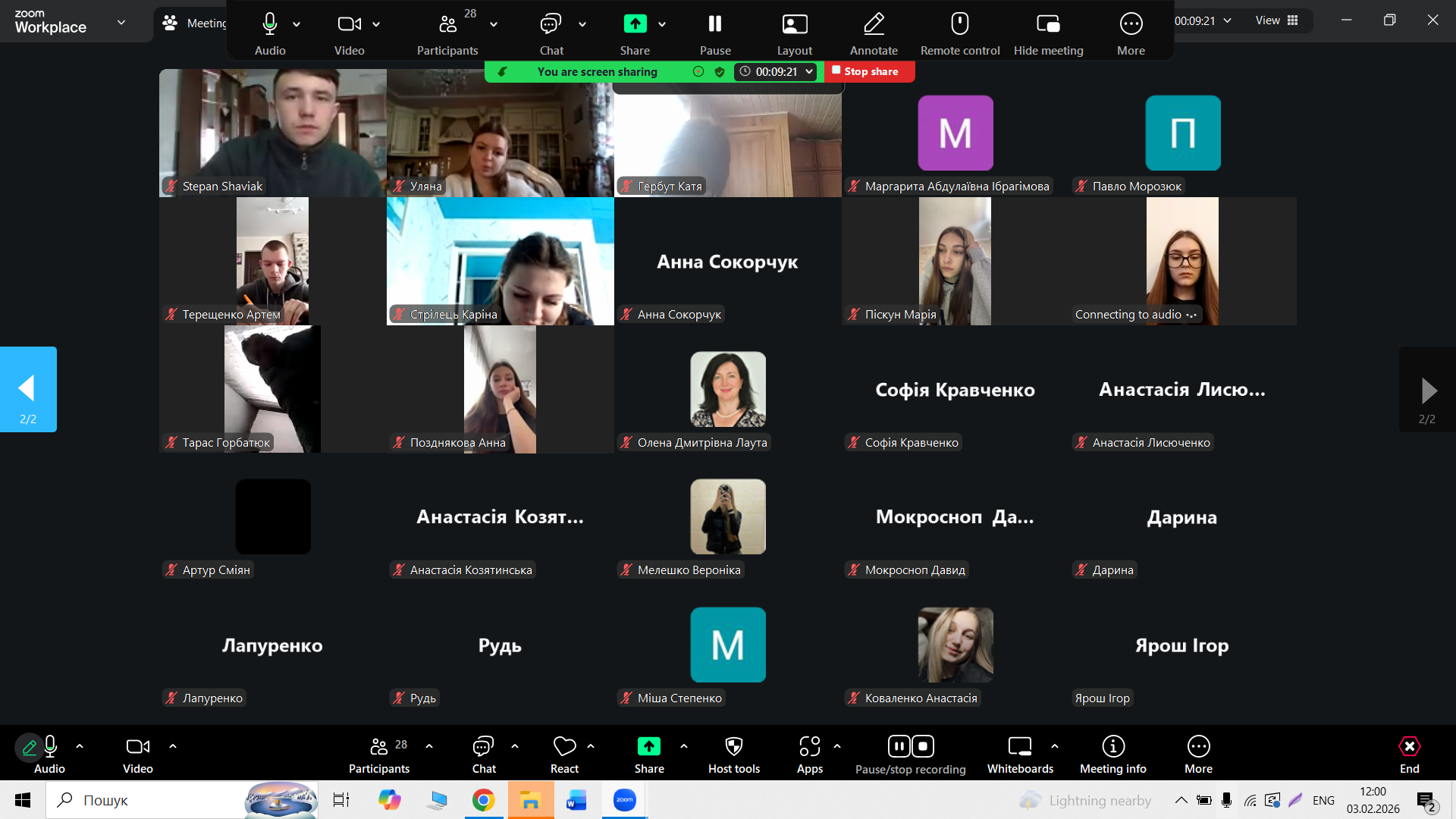Image resolution: width=1456 pixels, height=819 pixels.
Task: Click the Layout icon in the sharing bar
Action: (794, 24)
